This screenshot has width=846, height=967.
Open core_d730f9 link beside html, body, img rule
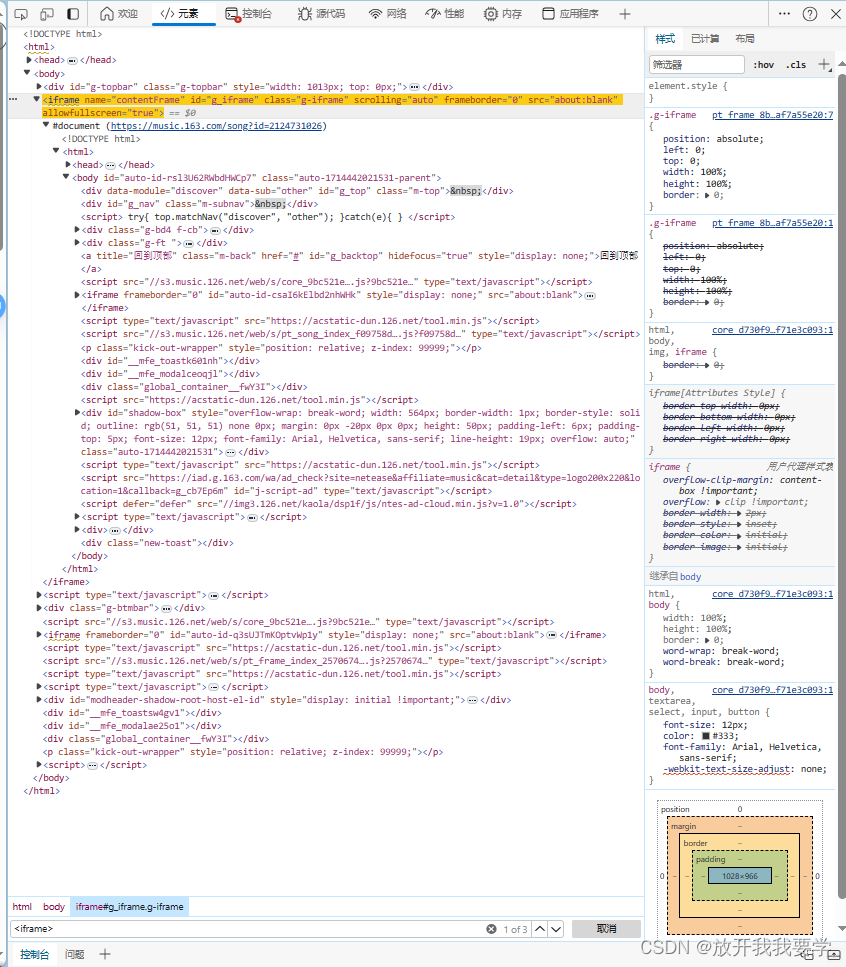[x=772, y=330]
